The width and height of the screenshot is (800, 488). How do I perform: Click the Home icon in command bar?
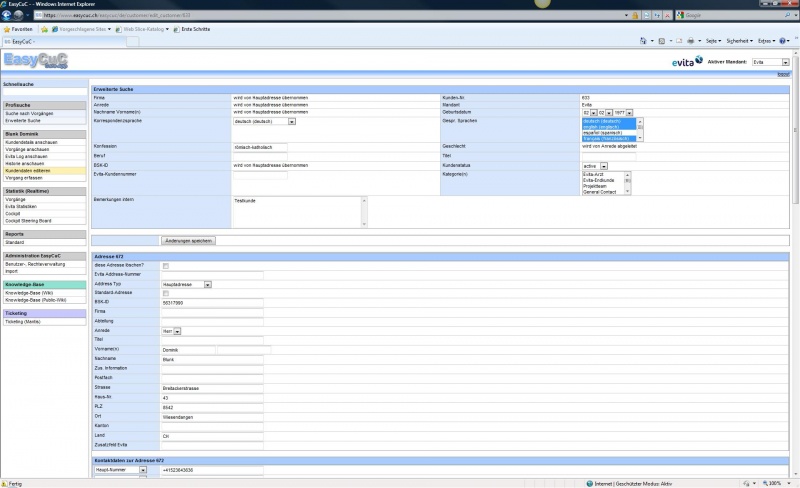(643, 41)
